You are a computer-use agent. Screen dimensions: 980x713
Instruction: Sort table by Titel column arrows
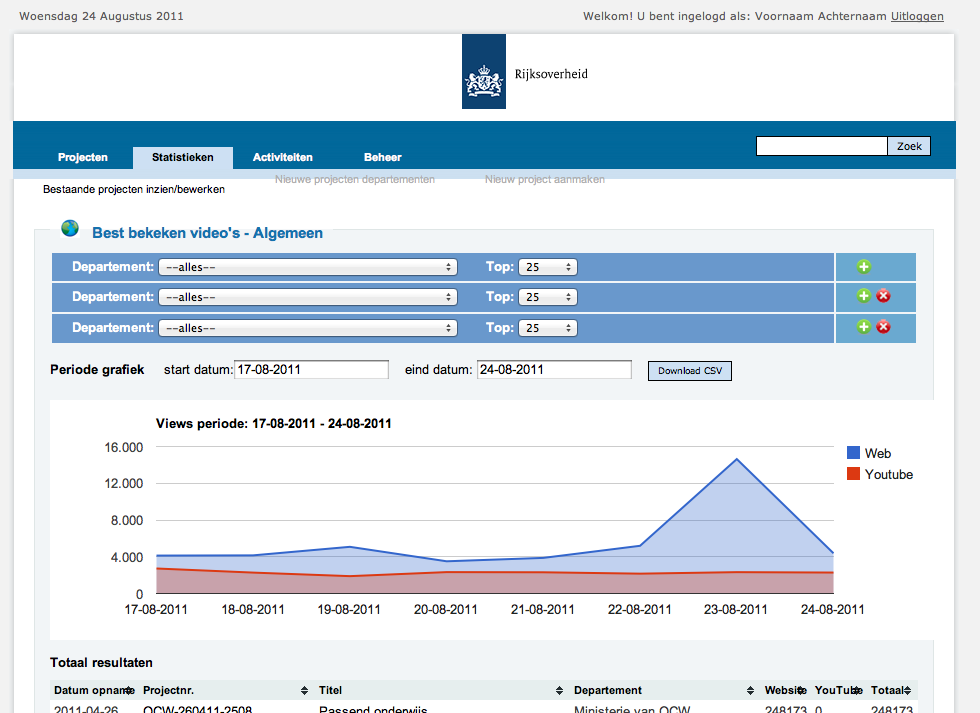pyautogui.click(x=560, y=691)
